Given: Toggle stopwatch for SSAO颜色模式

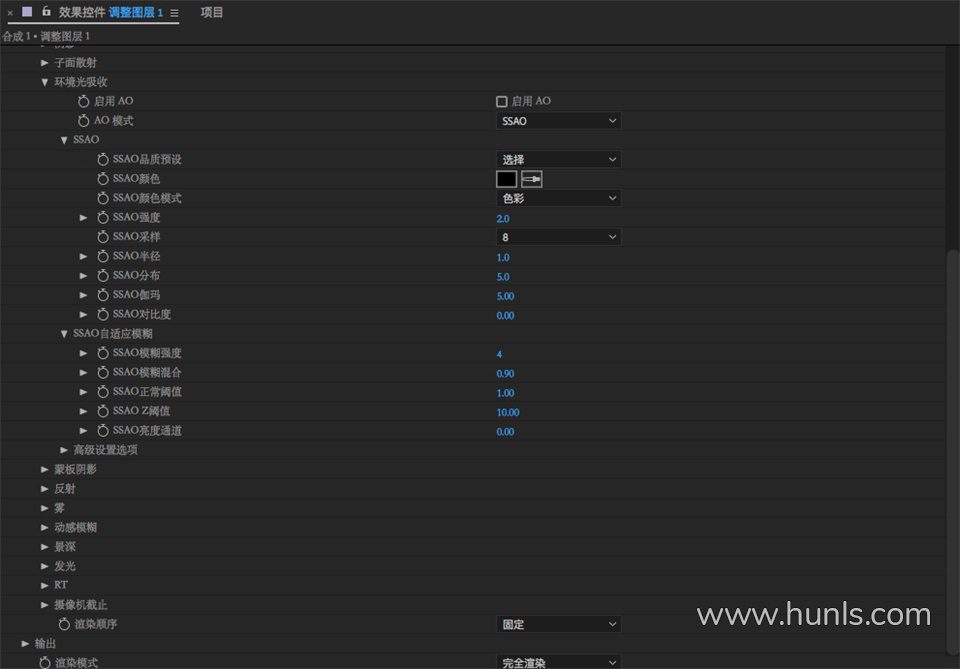Looking at the screenshot, I should tap(103, 198).
